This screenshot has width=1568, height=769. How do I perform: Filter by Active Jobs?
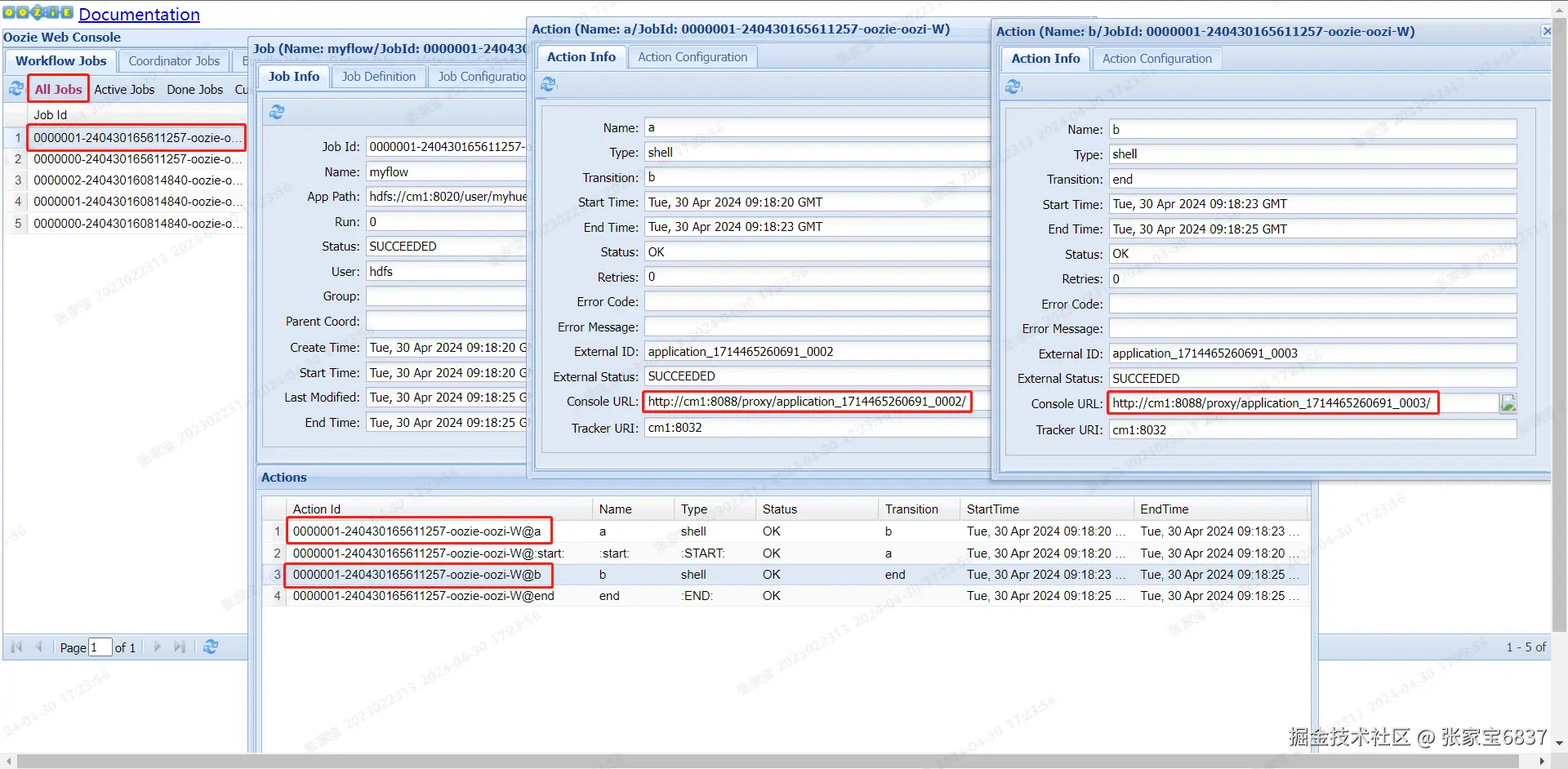(124, 89)
